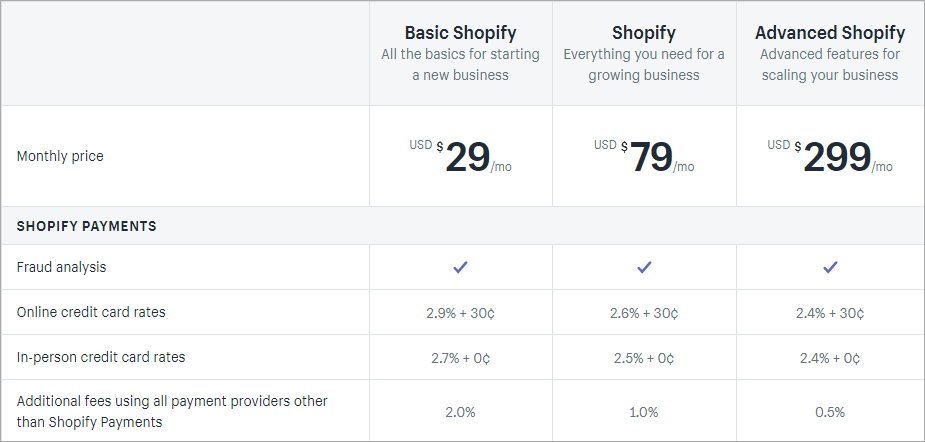Click the Online credit card rates label

91,312
